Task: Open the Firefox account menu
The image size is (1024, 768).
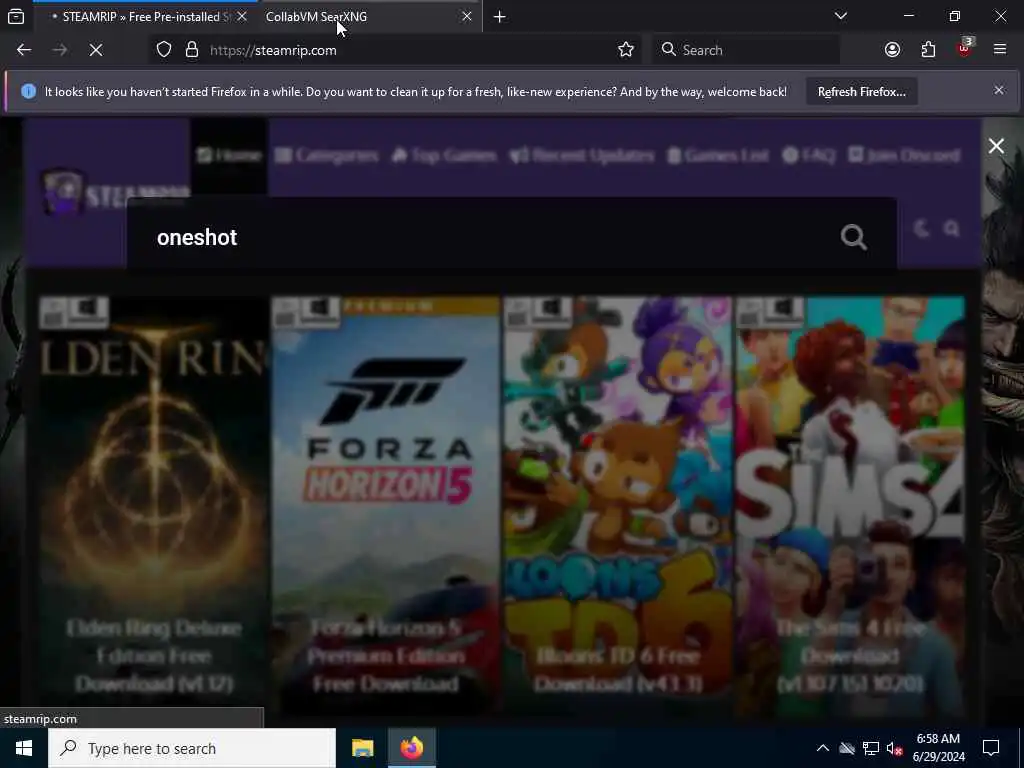Action: (892, 50)
